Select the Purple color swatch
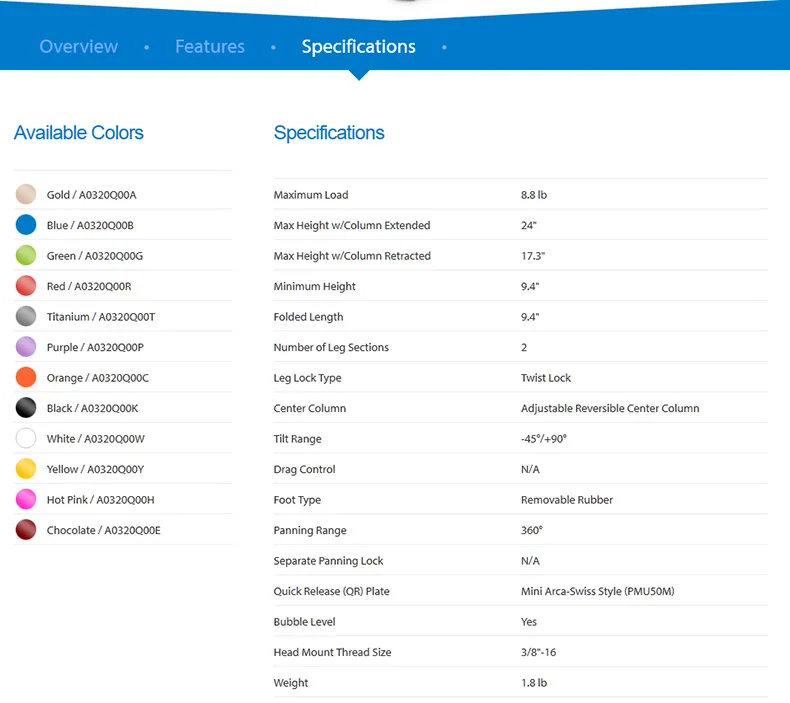Viewport: 790px width, 703px height. click(x=26, y=347)
